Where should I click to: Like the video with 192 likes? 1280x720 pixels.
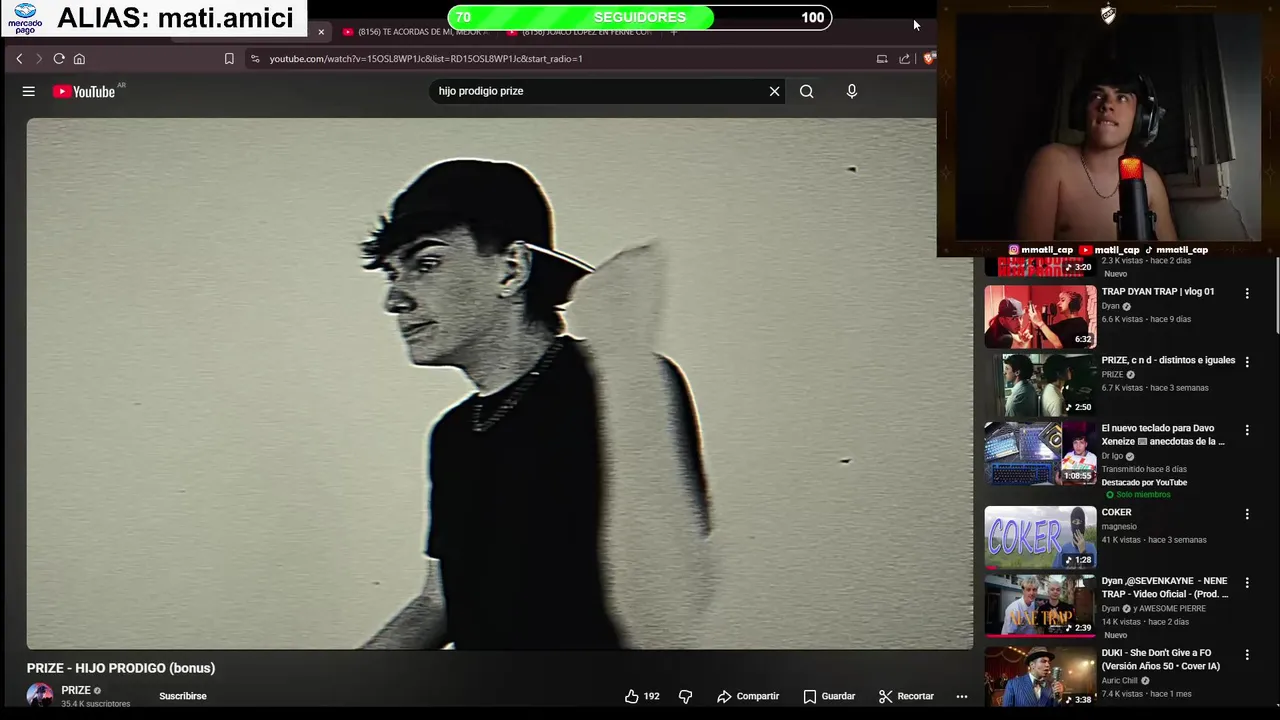(642, 696)
